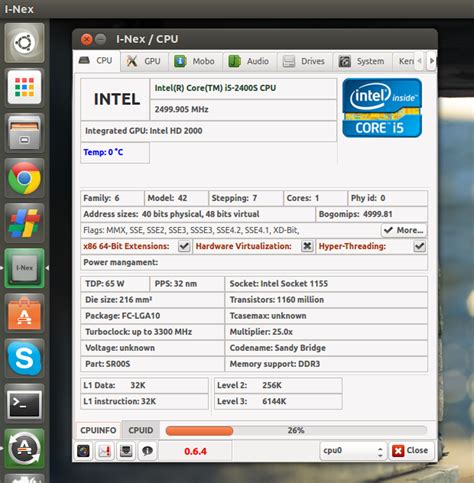Click the Flags list text field
This screenshot has width=474, height=483.
(230, 230)
